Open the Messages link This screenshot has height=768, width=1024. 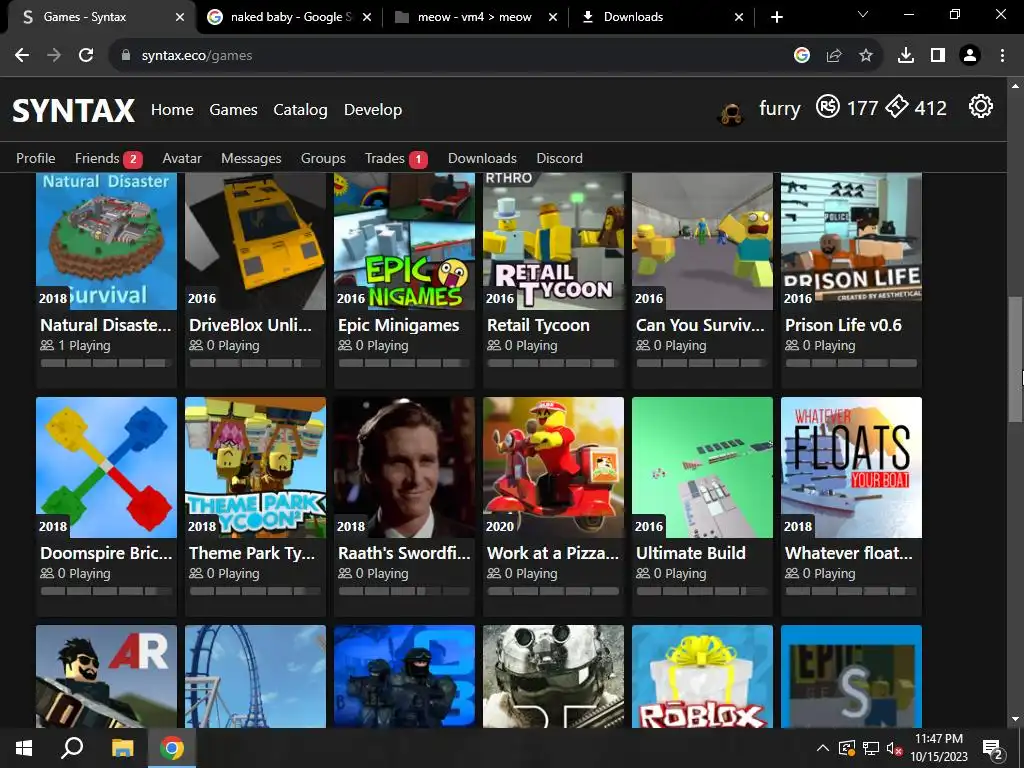(251, 159)
